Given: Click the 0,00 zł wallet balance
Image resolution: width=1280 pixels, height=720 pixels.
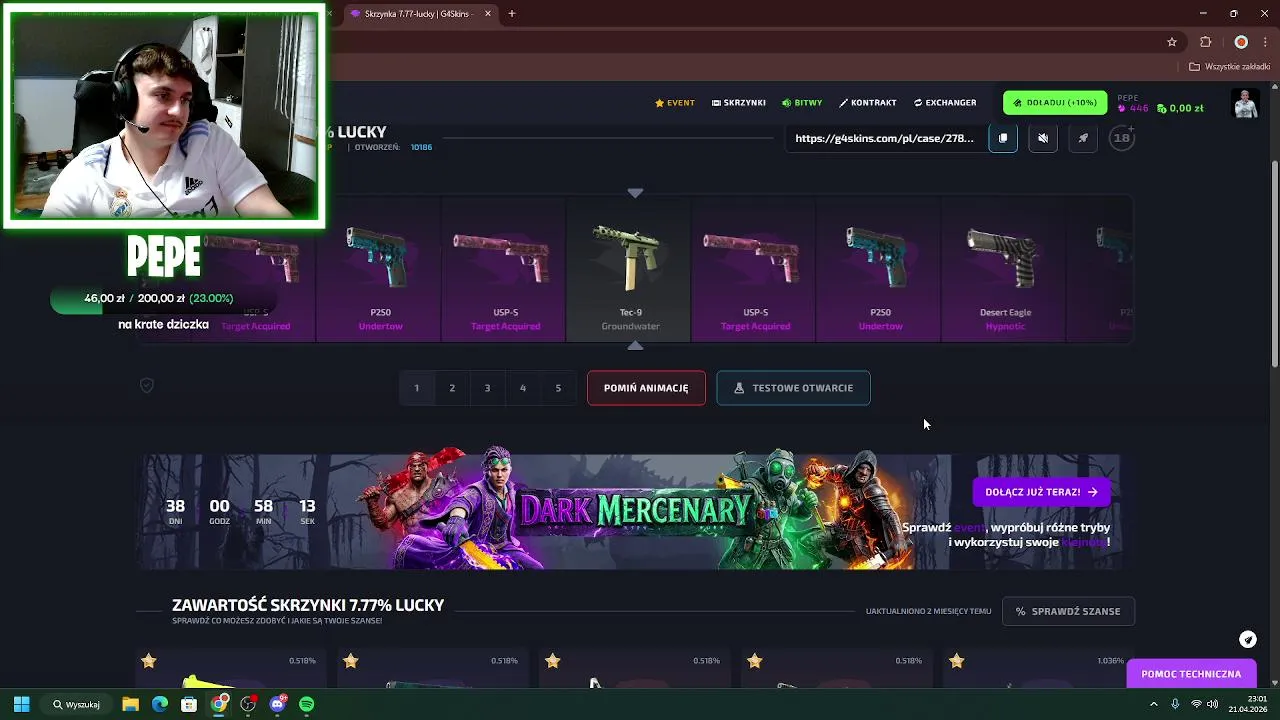Looking at the screenshot, I should (1180, 108).
